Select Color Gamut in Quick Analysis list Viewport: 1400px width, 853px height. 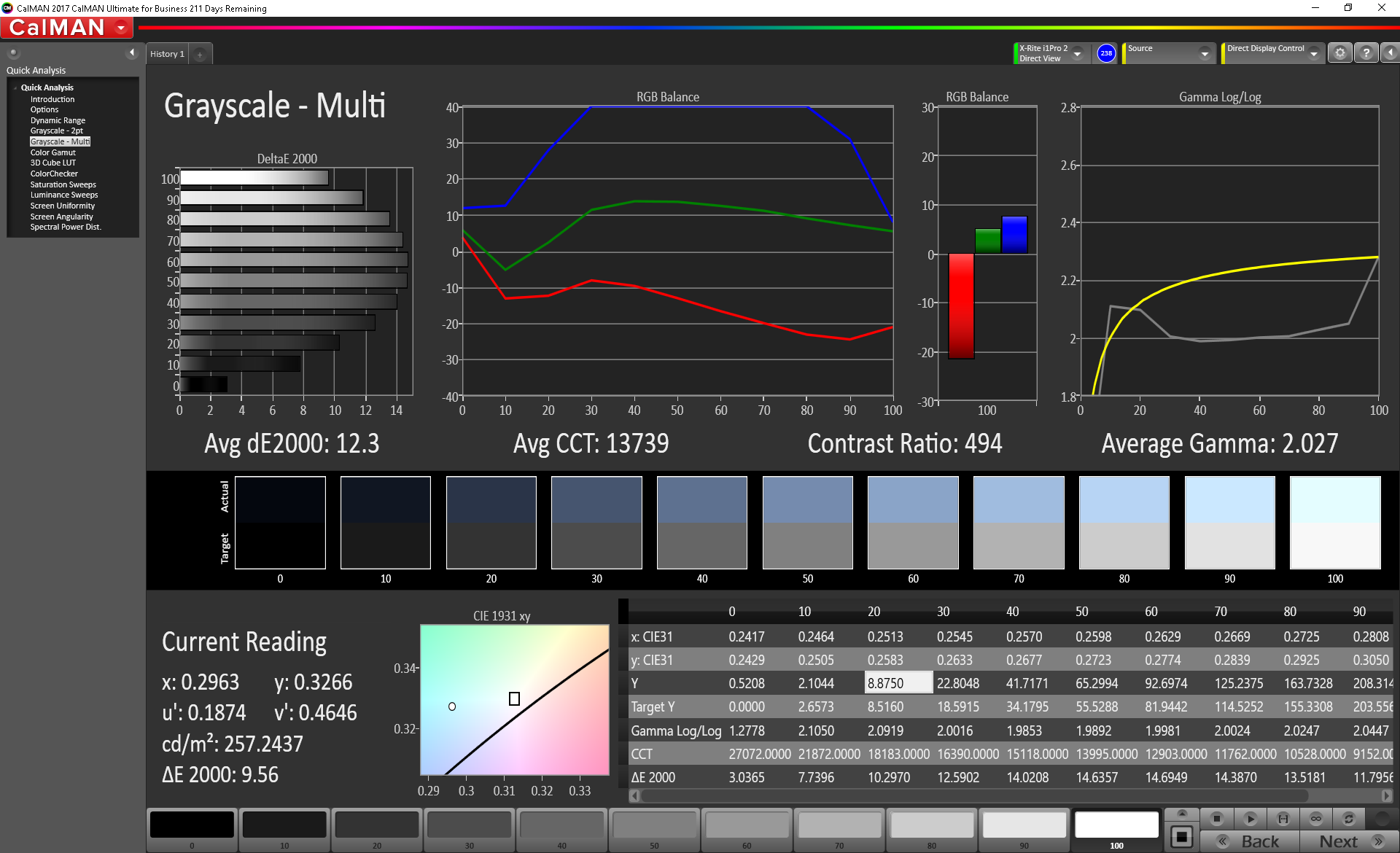52,152
